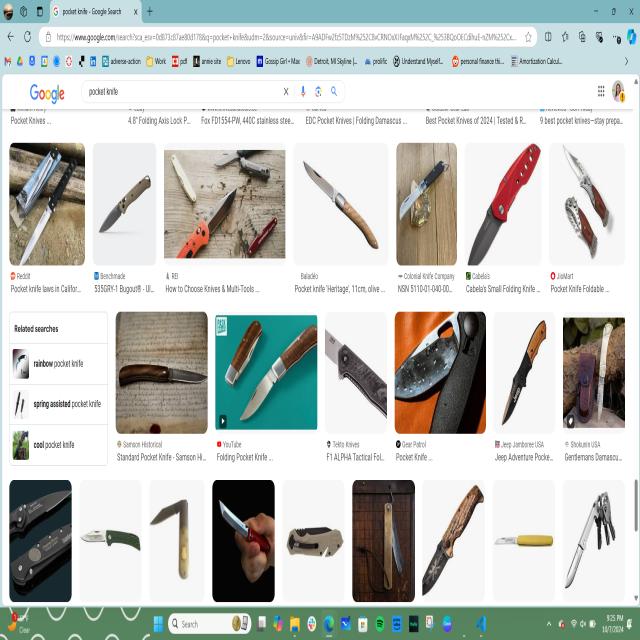The height and width of the screenshot is (640, 640).
Task: Select spring assisted pocket knife related search
Action: (x=58, y=404)
